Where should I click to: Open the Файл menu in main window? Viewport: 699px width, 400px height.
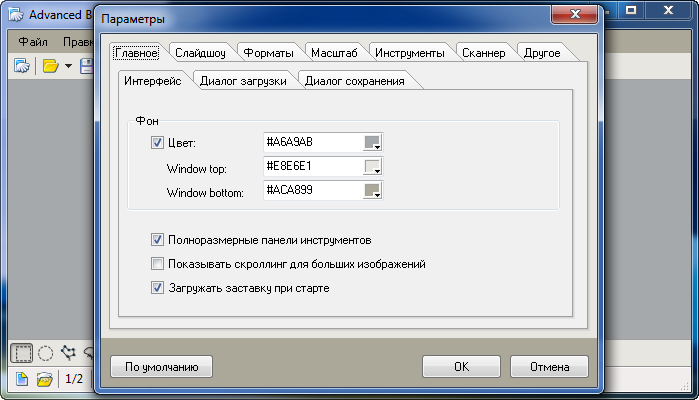[x=33, y=42]
